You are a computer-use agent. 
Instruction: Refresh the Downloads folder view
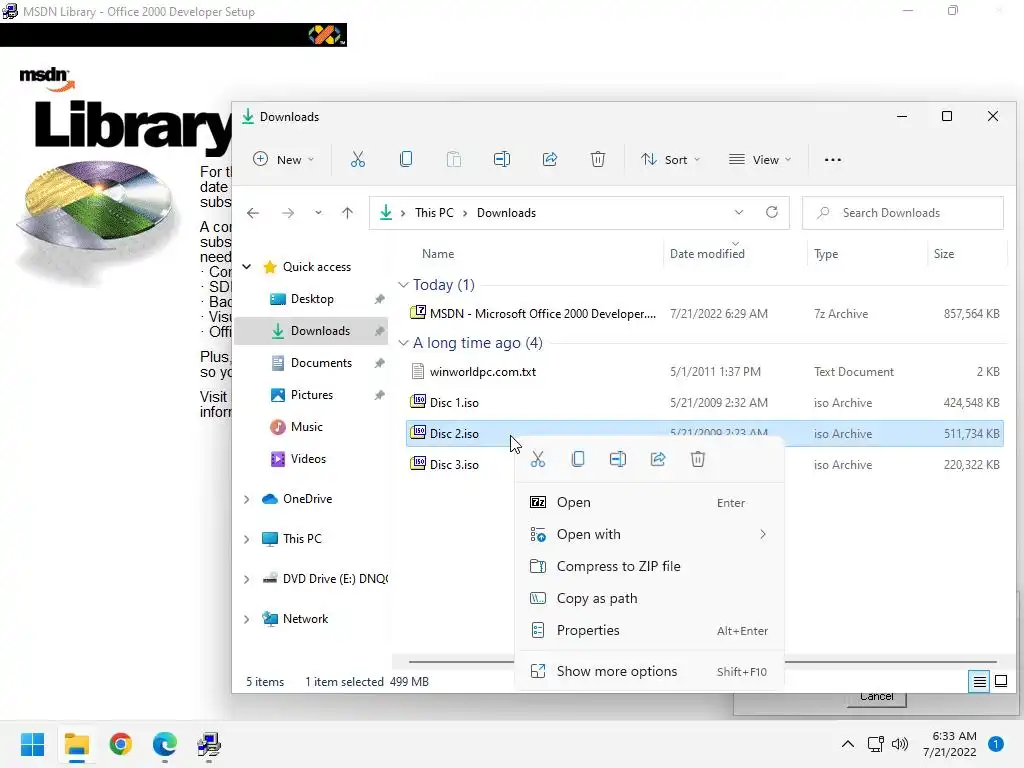[x=771, y=212]
